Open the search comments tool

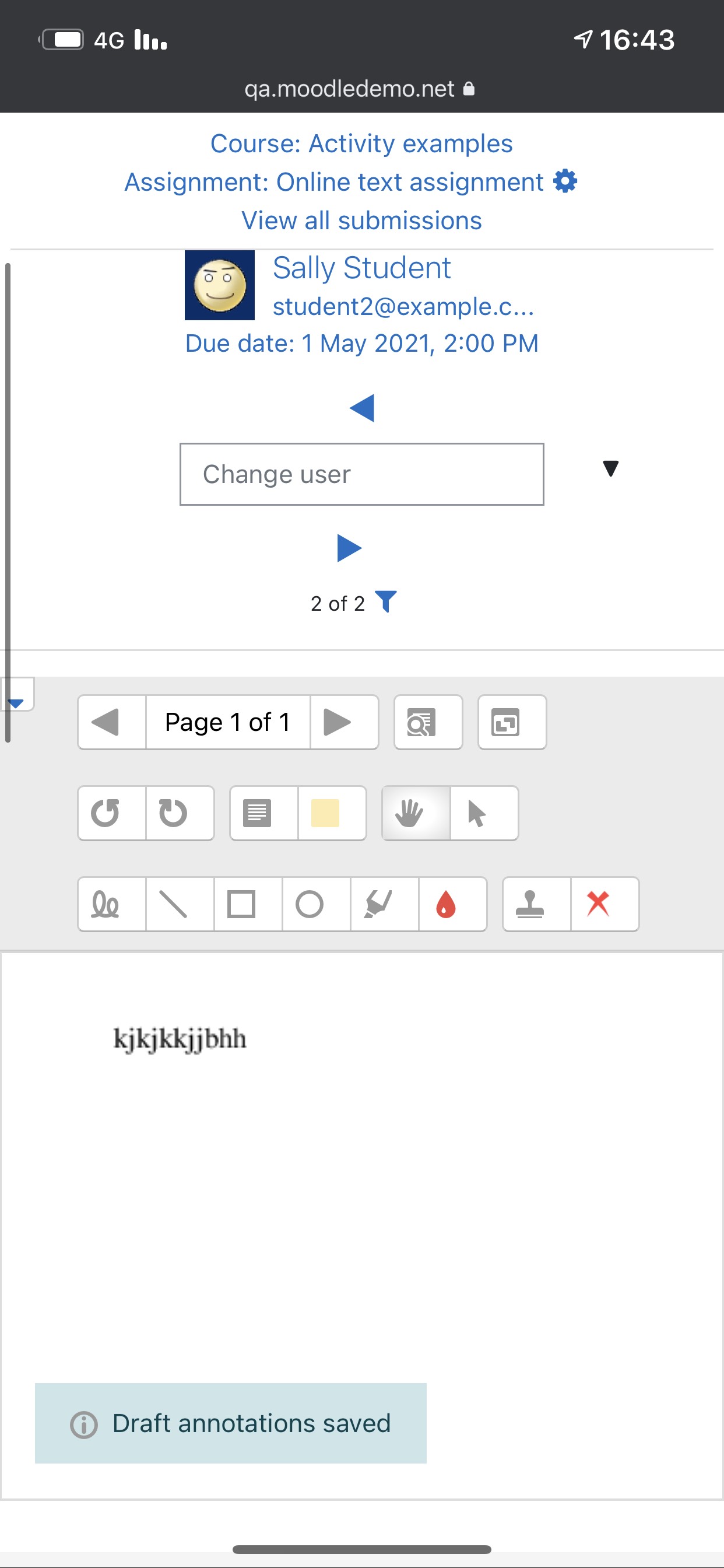[x=428, y=722]
